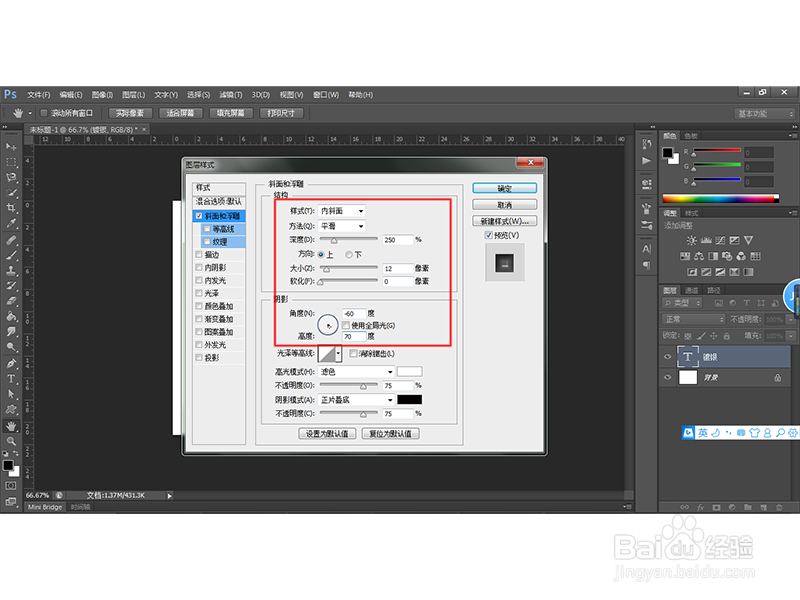The image size is (800, 600).
Task: Click the 适合屏幕 button
Action: pyautogui.click(x=180, y=113)
